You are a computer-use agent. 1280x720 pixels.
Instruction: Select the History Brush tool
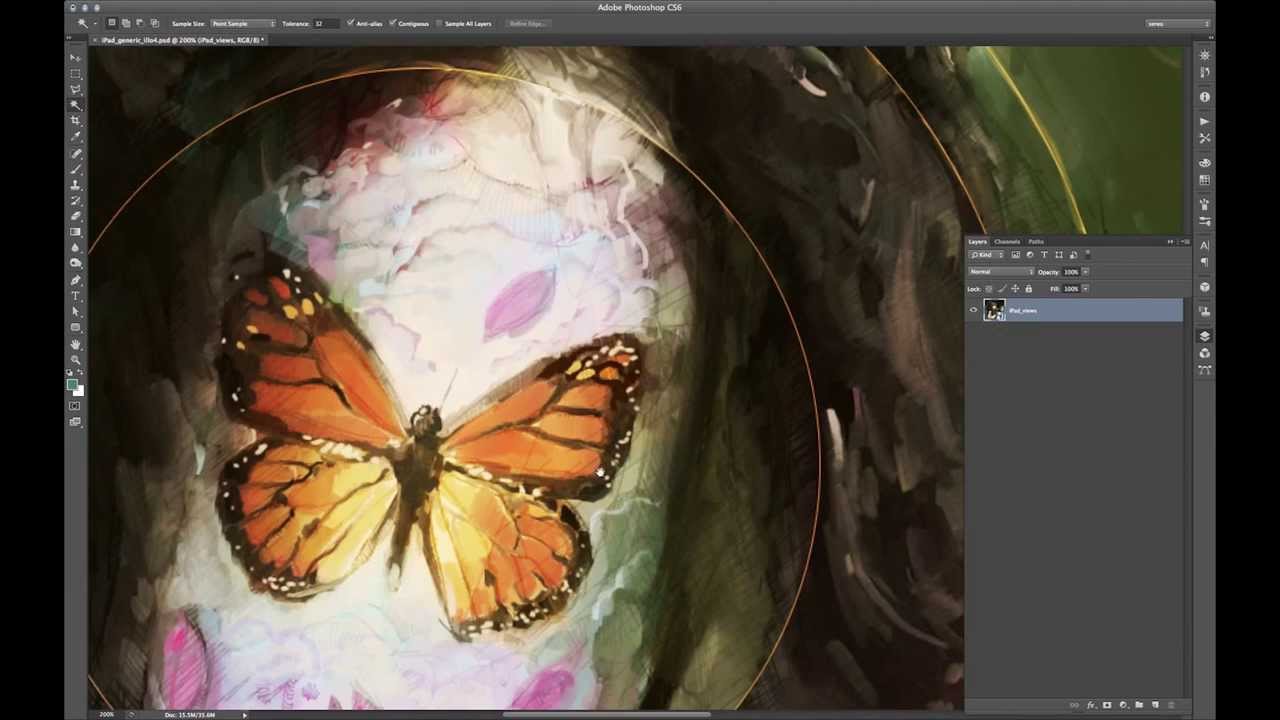(75, 200)
